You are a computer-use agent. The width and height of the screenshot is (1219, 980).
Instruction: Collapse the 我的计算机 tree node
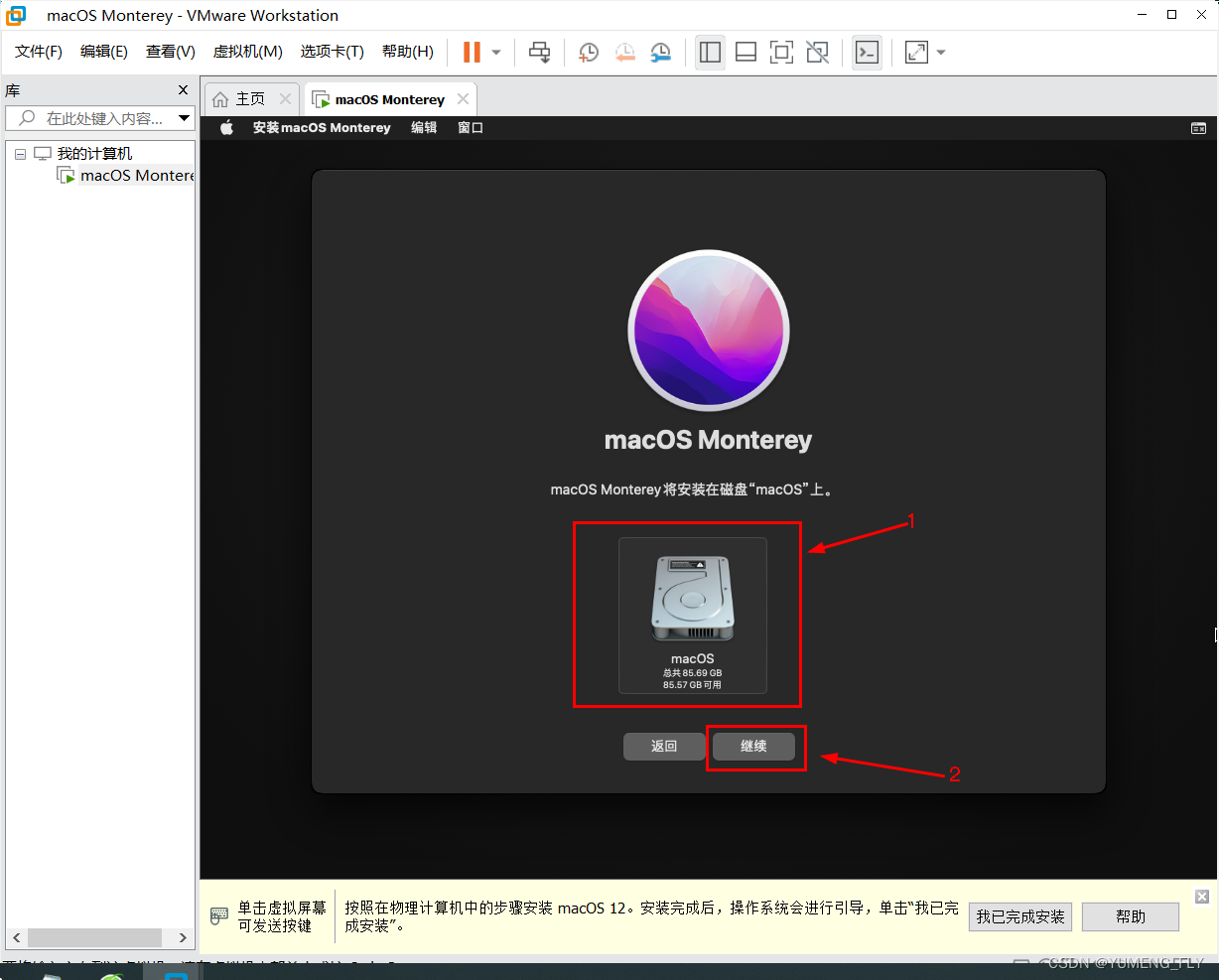20,154
